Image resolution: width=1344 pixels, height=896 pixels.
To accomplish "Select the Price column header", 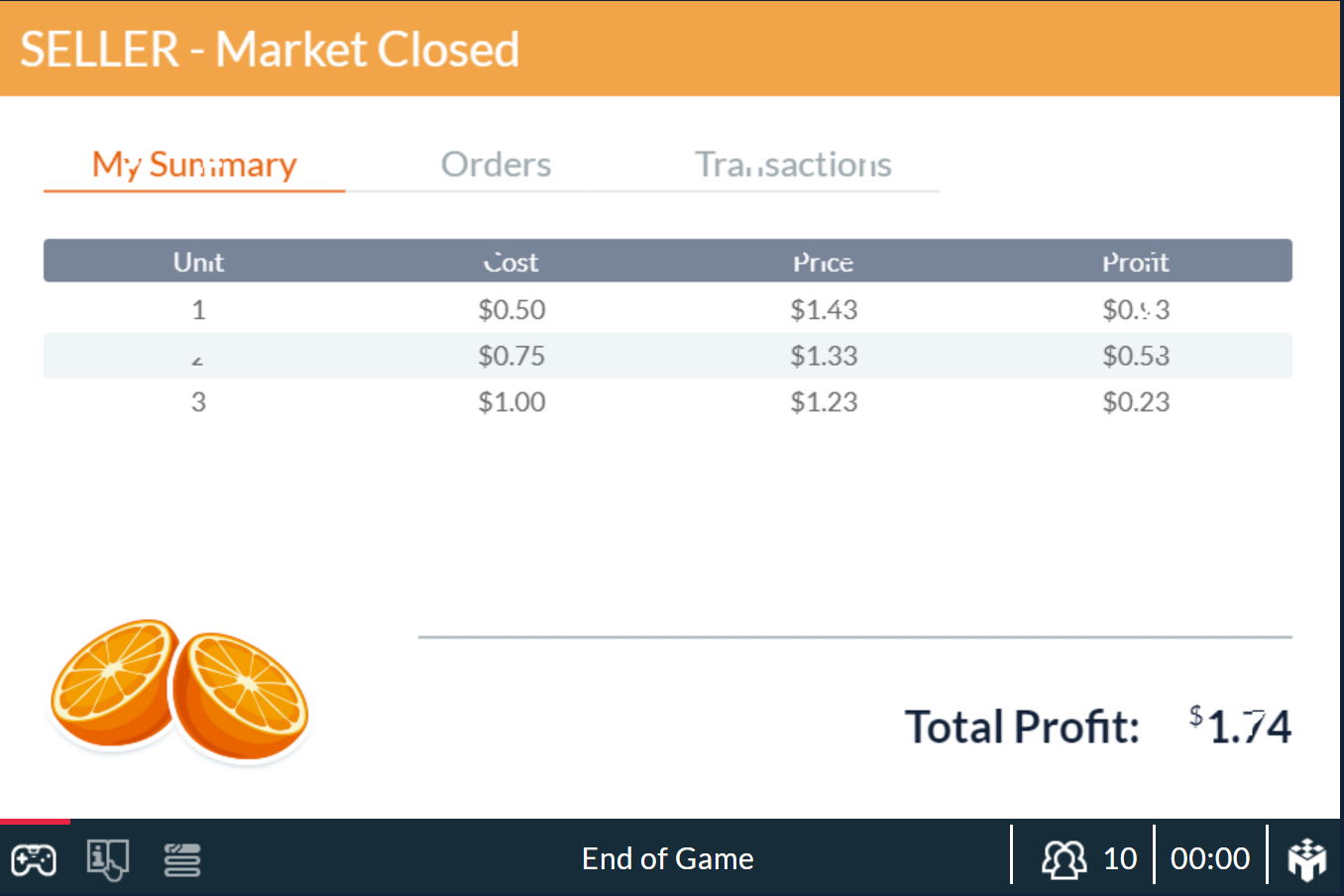I will pyautogui.click(x=824, y=261).
